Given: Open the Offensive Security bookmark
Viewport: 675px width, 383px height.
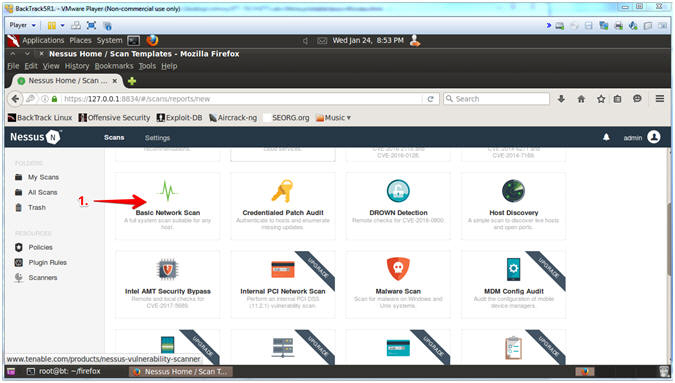Looking at the screenshot, I should 115,117.
